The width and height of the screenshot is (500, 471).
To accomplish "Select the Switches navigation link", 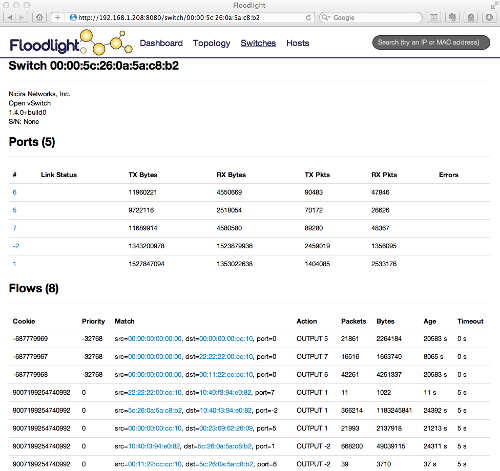I will click(258, 43).
